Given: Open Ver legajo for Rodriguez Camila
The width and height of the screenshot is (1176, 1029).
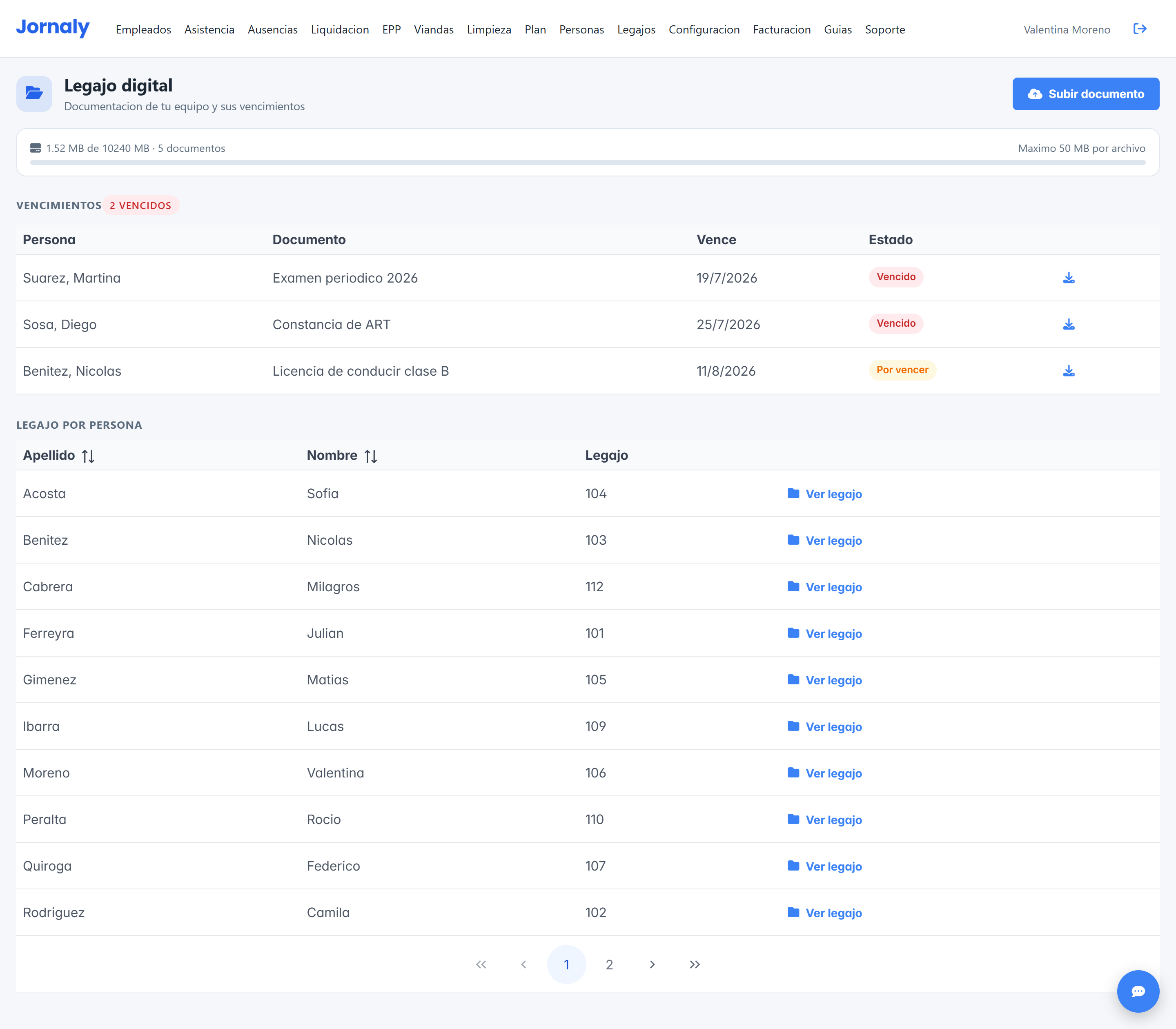Looking at the screenshot, I should (824, 913).
